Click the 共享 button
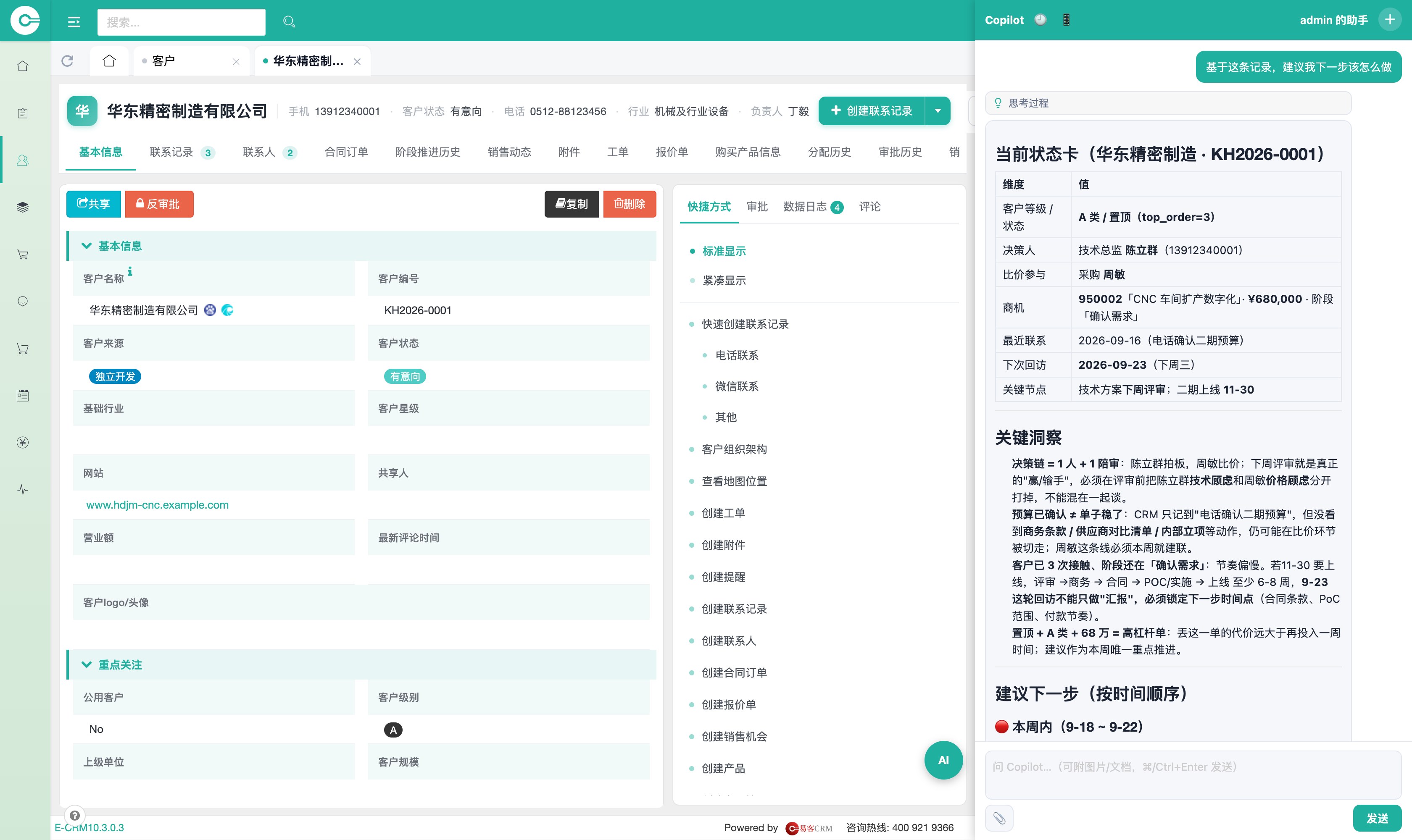The height and width of the screenshot is (840, 1412). 93,204
